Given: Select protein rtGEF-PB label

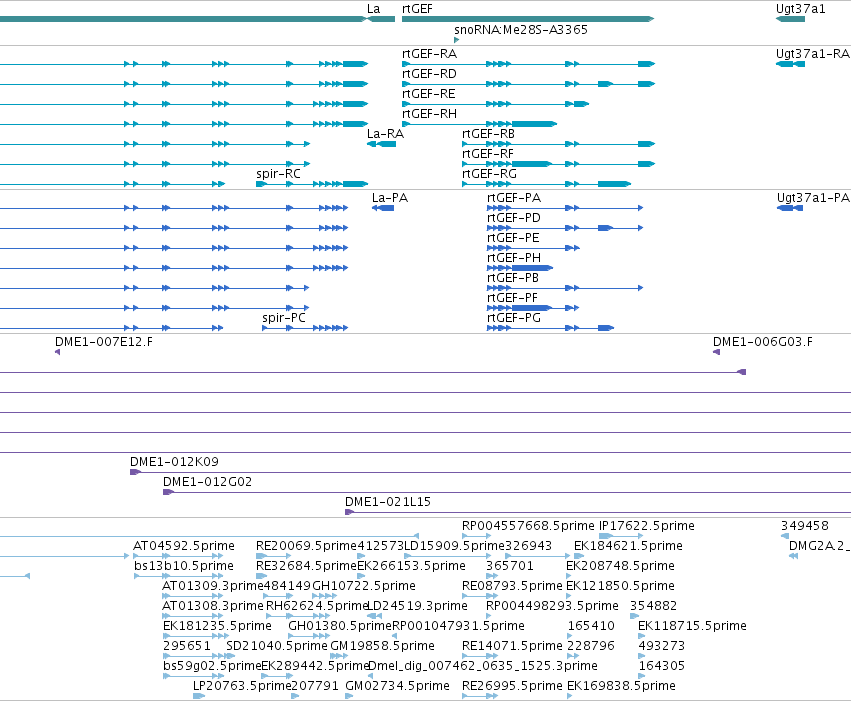Looking at the screenshot, I should [x=513, y=278].
